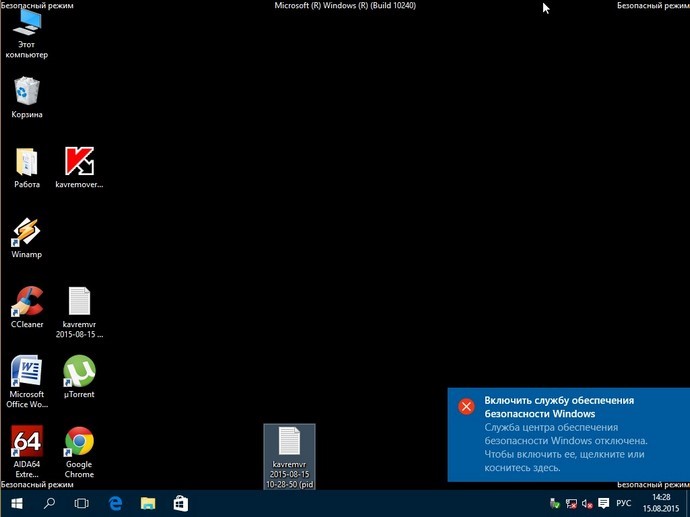Select the AIDA64 Extreme shortcut icon
690x517 pixels.
coord(26,451)
